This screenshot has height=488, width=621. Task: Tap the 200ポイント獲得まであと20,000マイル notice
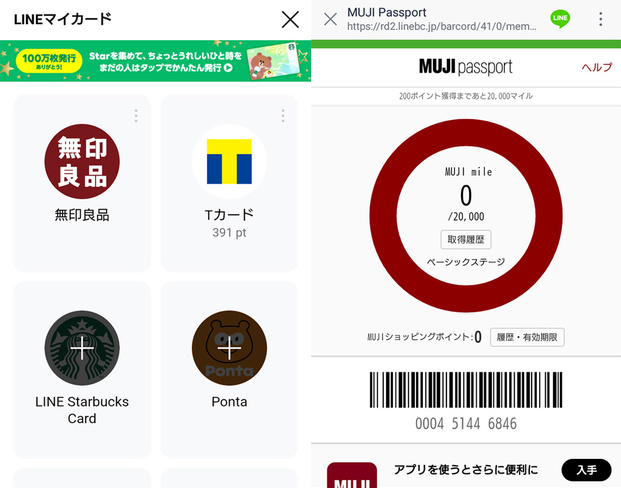(x=466, y=96)
